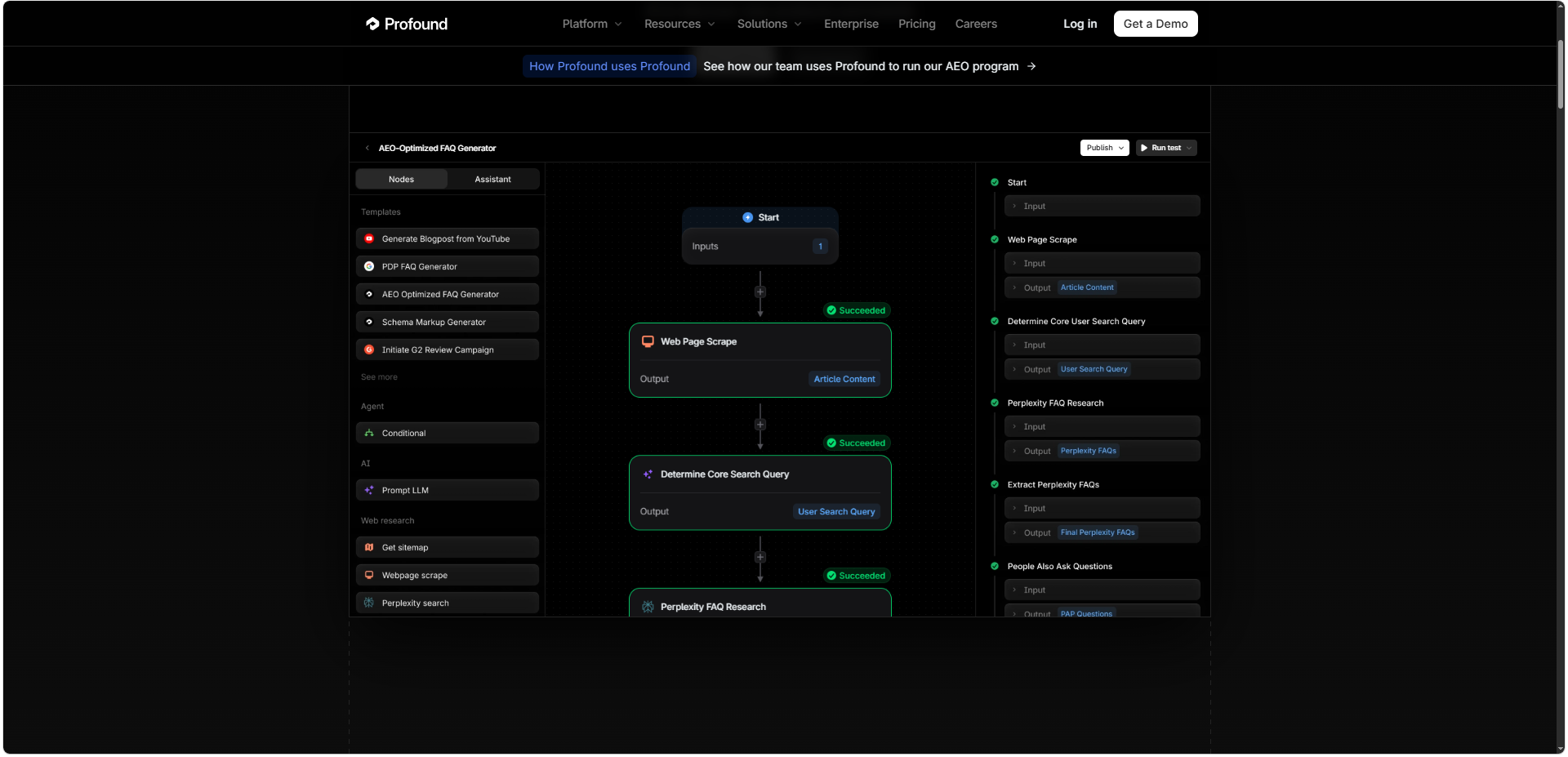
Task: Click the How Profound uses Profound badge
Action: coord(609,66)
